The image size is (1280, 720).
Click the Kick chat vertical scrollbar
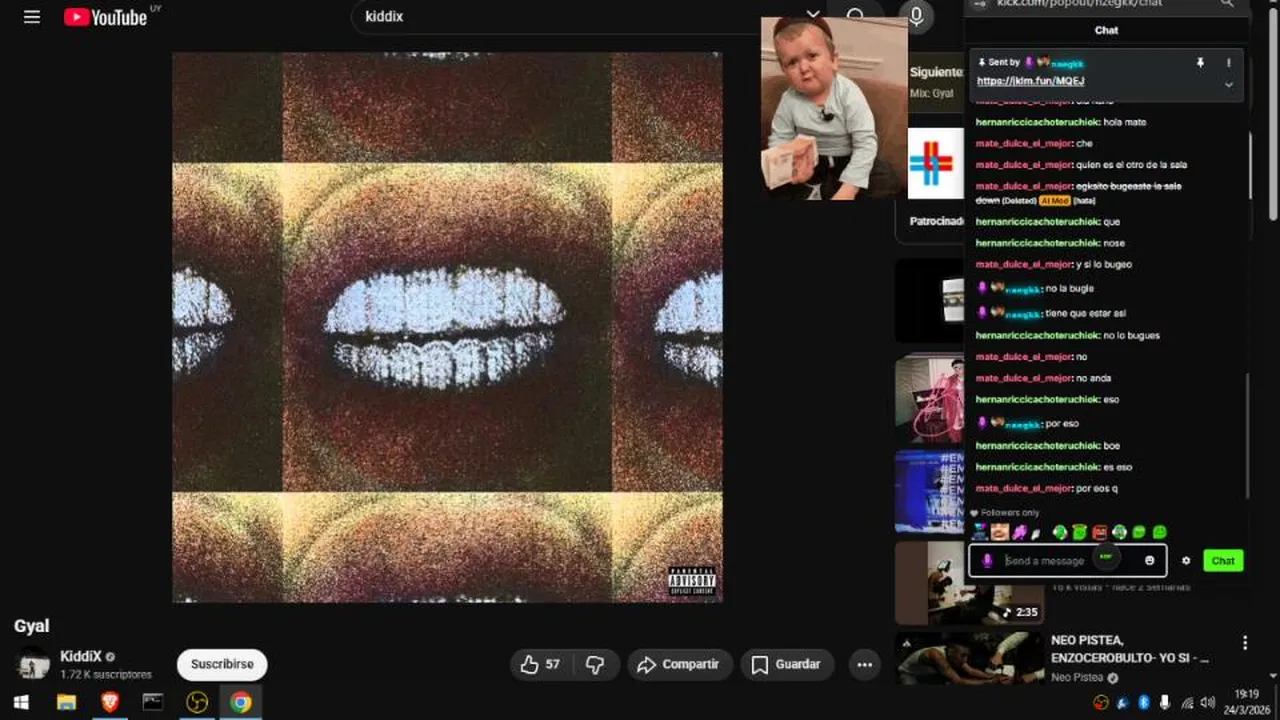pos(1246,435)
